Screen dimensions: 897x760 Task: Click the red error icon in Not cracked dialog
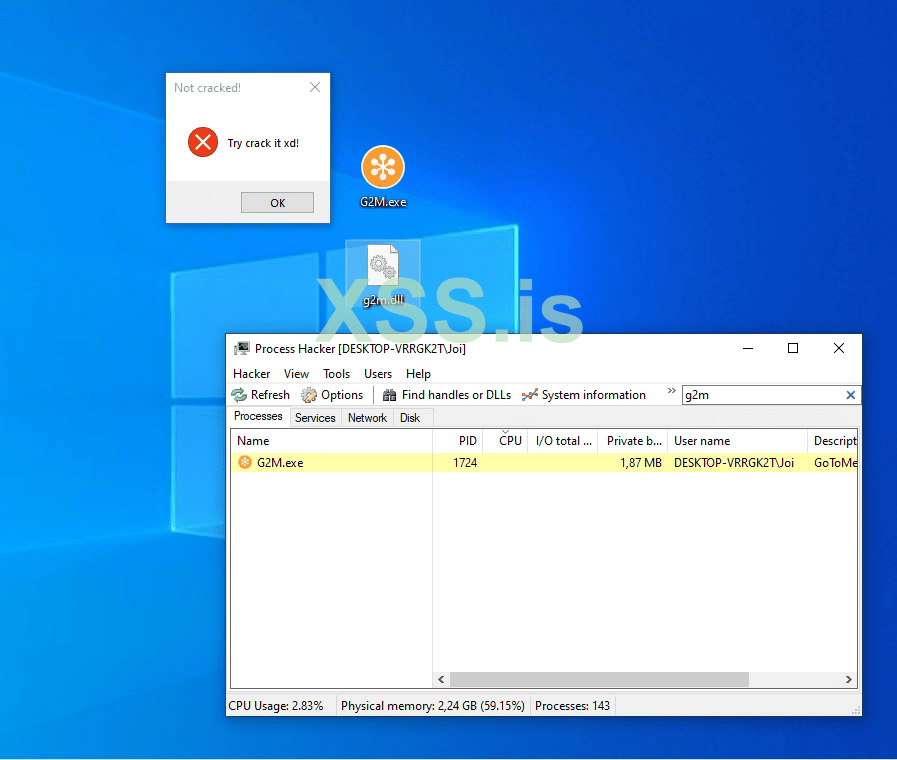pos(203,142)
